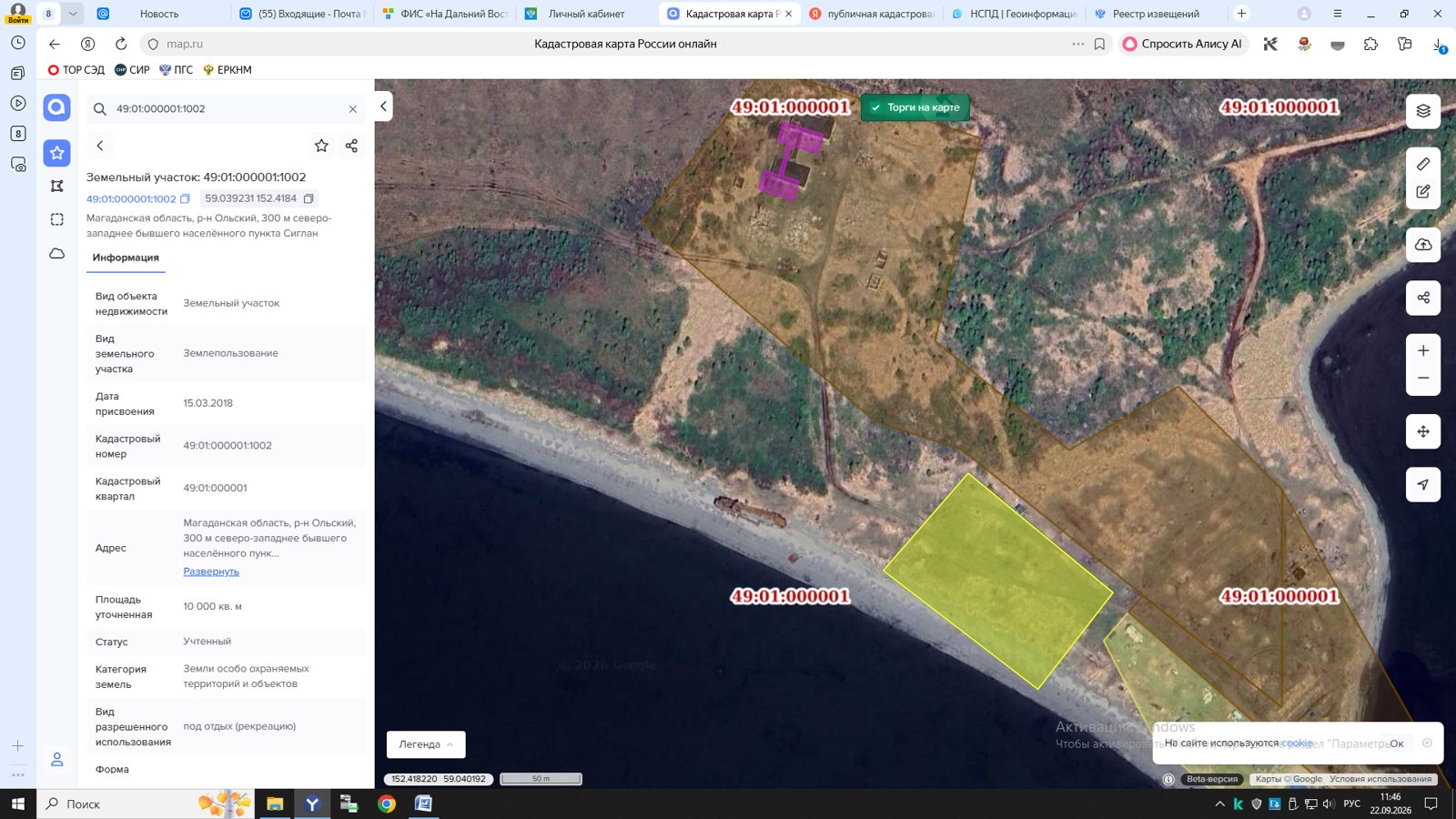
Task: Open the map layers panel
Action: click(x=1423, y=111)
